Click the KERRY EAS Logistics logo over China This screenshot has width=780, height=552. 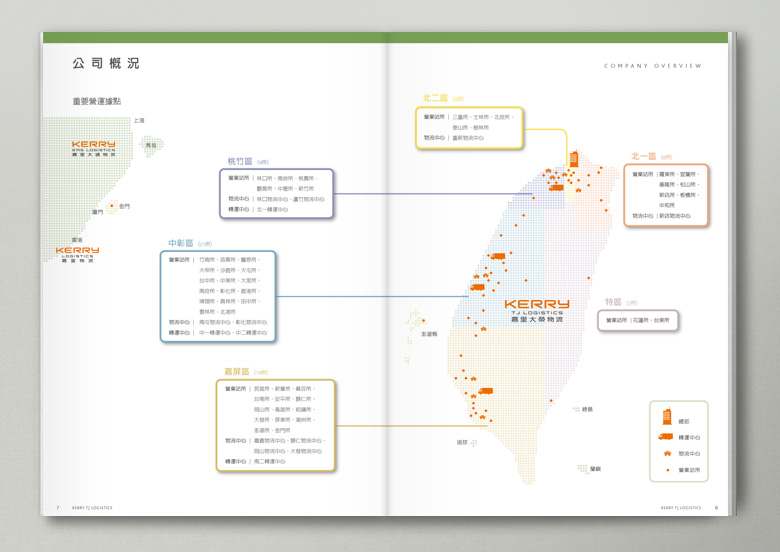94,149
